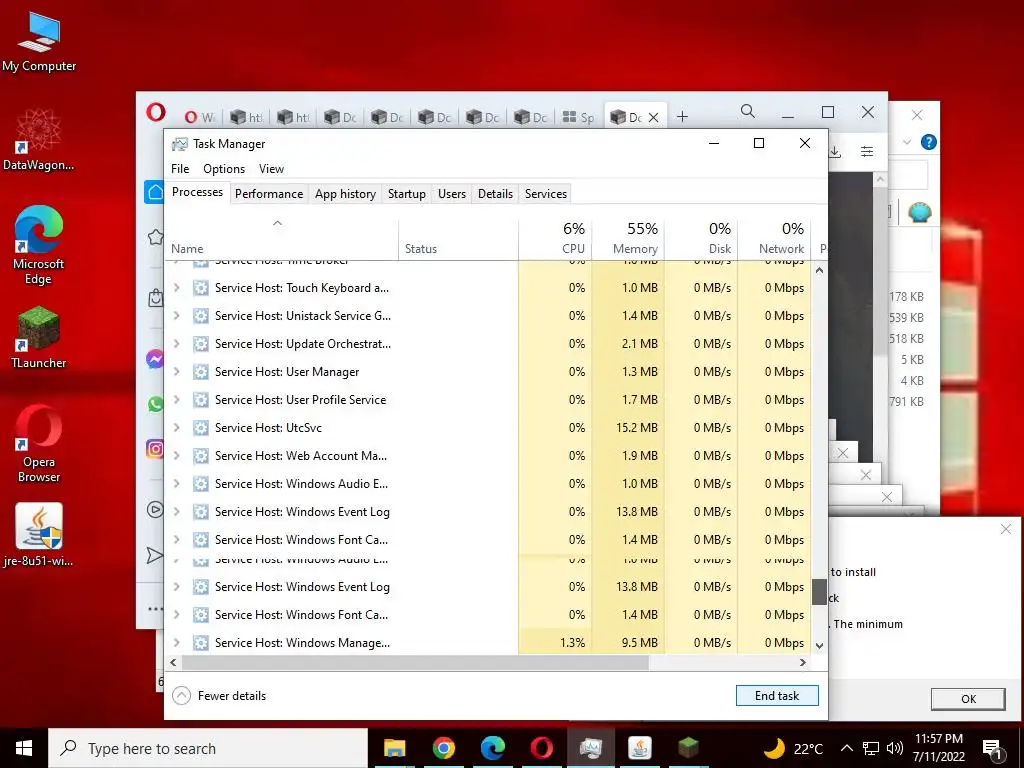
Task: Sort processes by Network column header
Action: coord(775,239)
